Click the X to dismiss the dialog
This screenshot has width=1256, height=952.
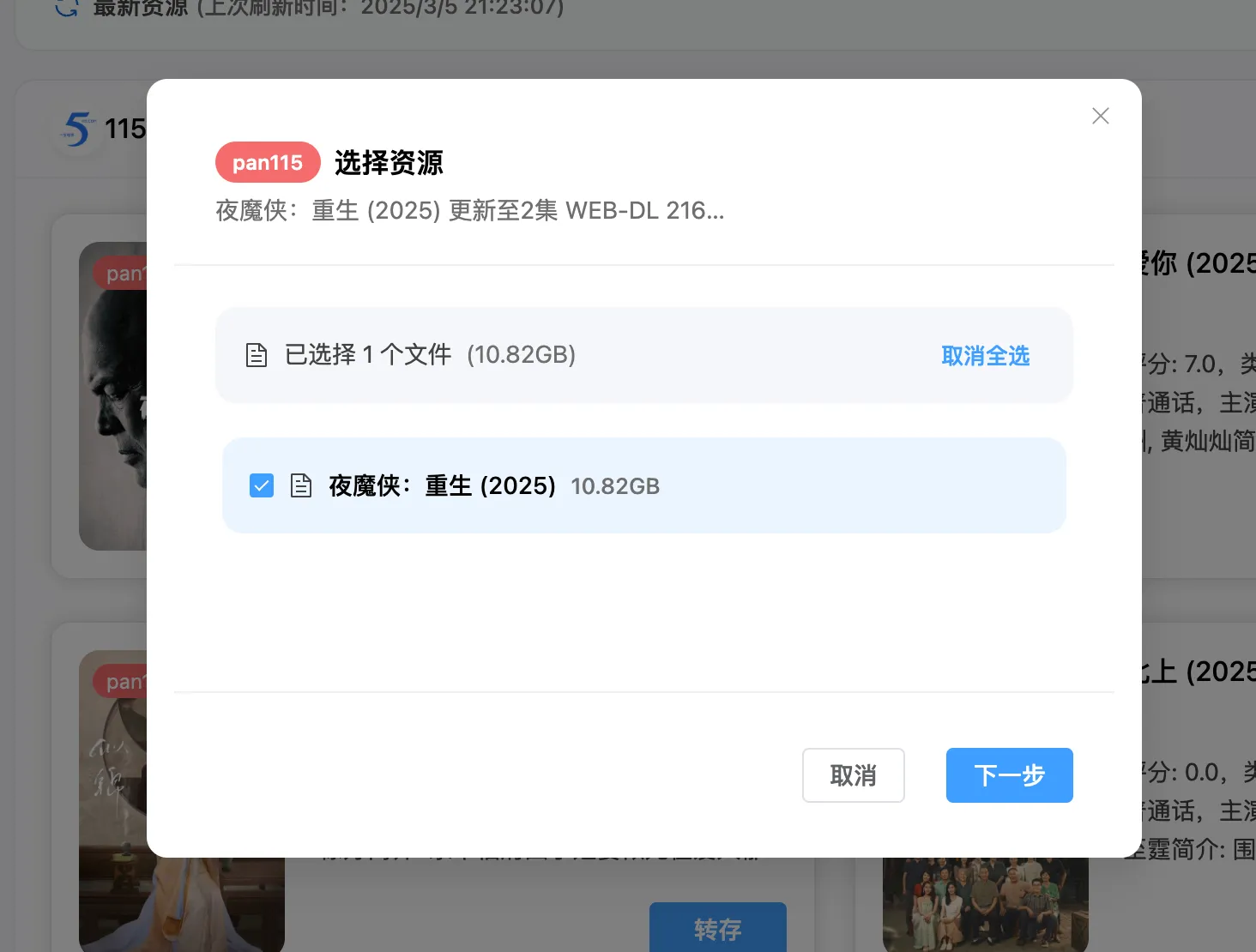click(1100, 115)
